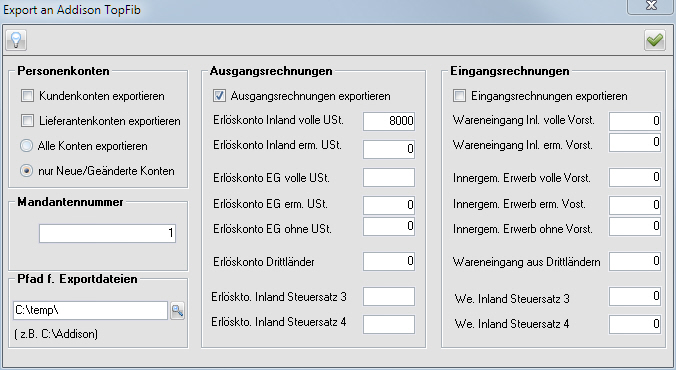Select nur Neue/Geänderte Konten radio option
Viewport: 676px width, 370px height.
point(27,171)
